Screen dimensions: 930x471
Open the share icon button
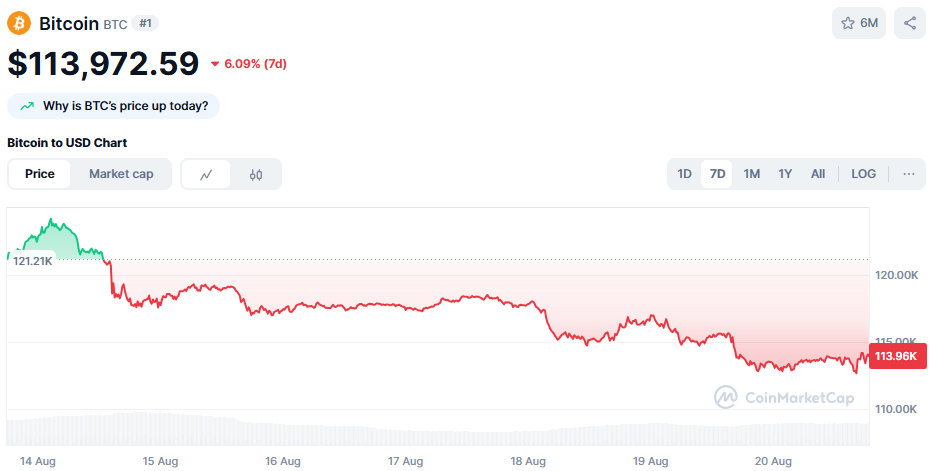point(910,23)
